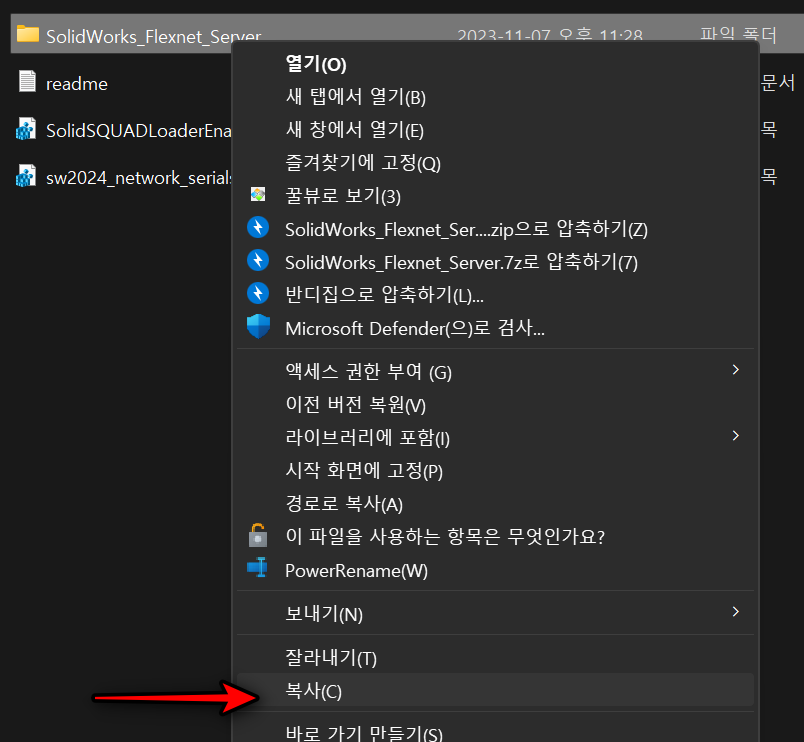Select 바로 가기 만들기(S)
804x742 pixels.
point(495,731)
